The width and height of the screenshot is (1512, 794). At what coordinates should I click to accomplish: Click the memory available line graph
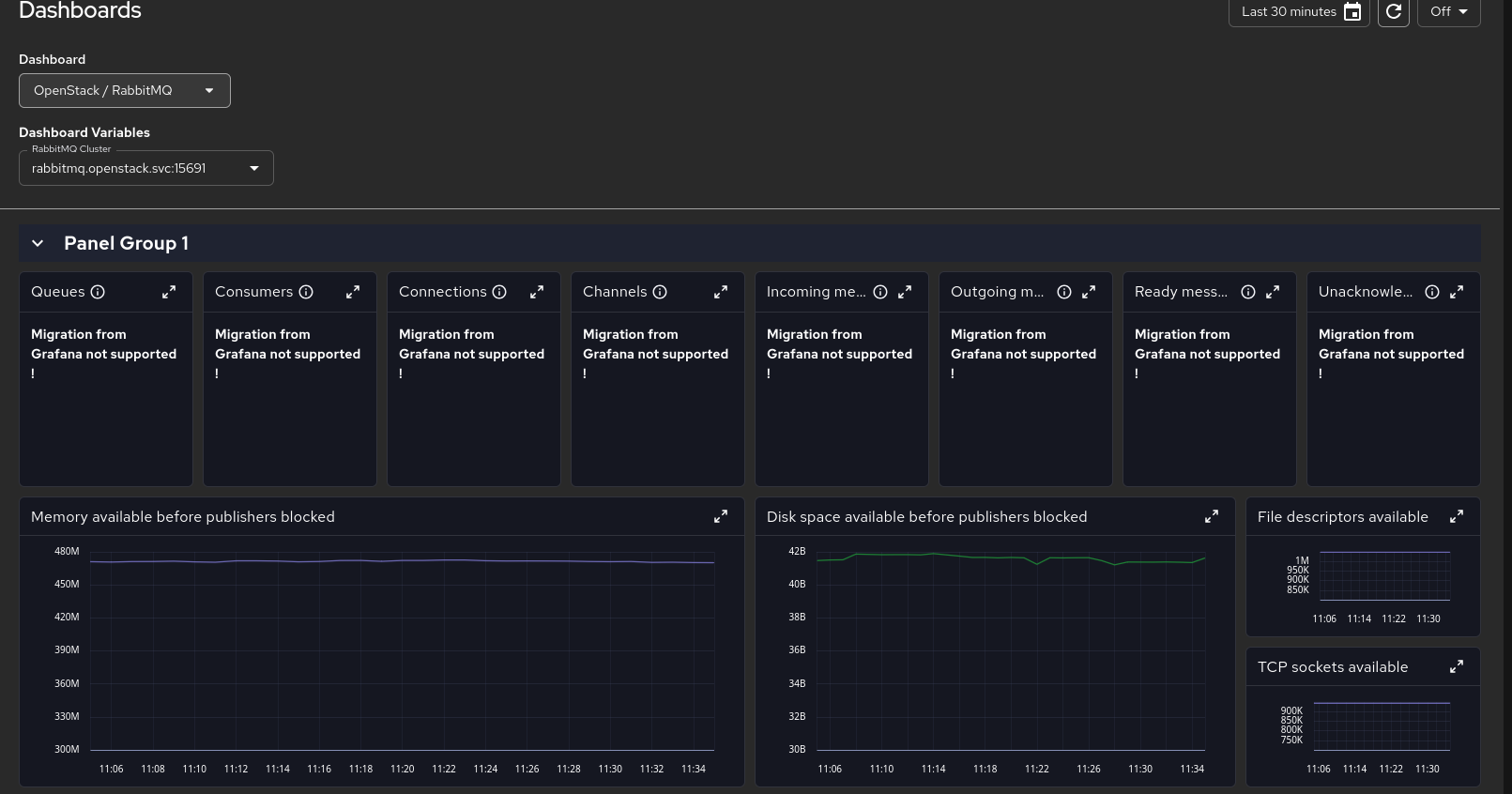(402, 561)
